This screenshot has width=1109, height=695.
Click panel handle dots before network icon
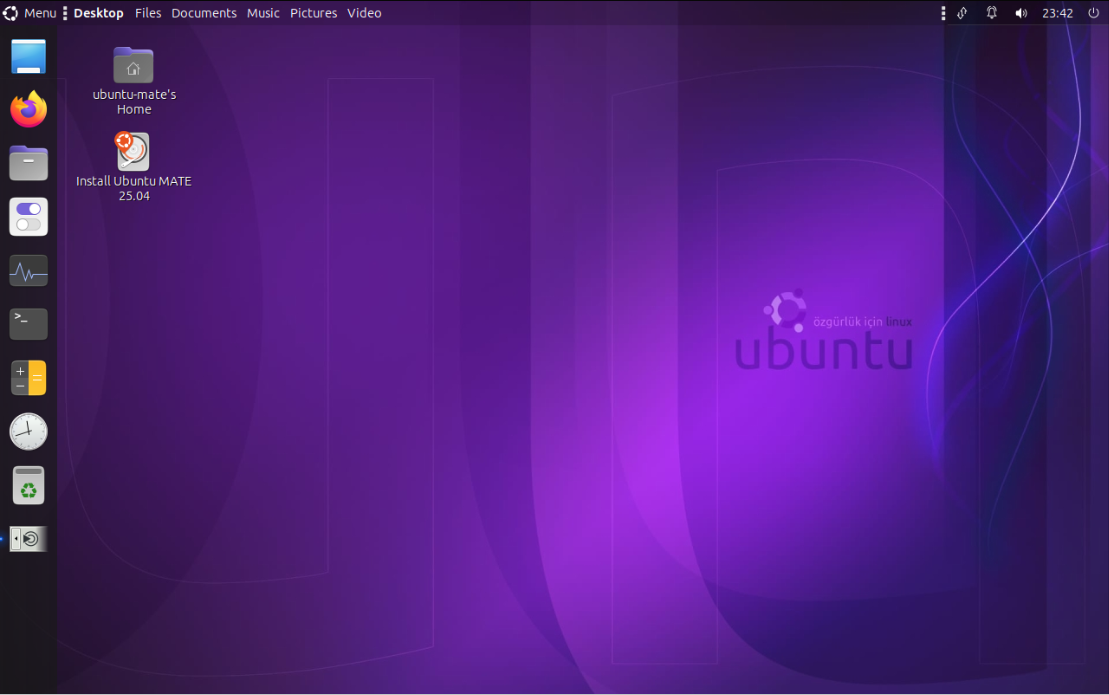(943, 13)
